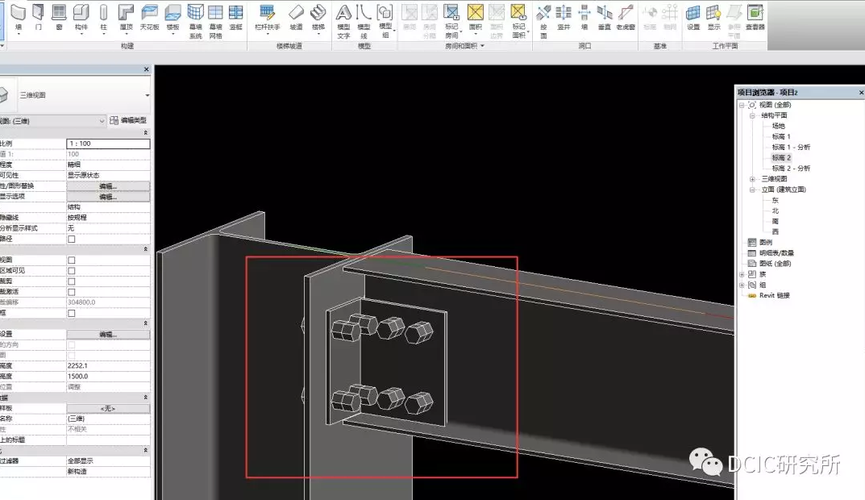865x500 pixels.
Task: Select the Ramp (坡道) tool
Action: (x=296, y=17)
